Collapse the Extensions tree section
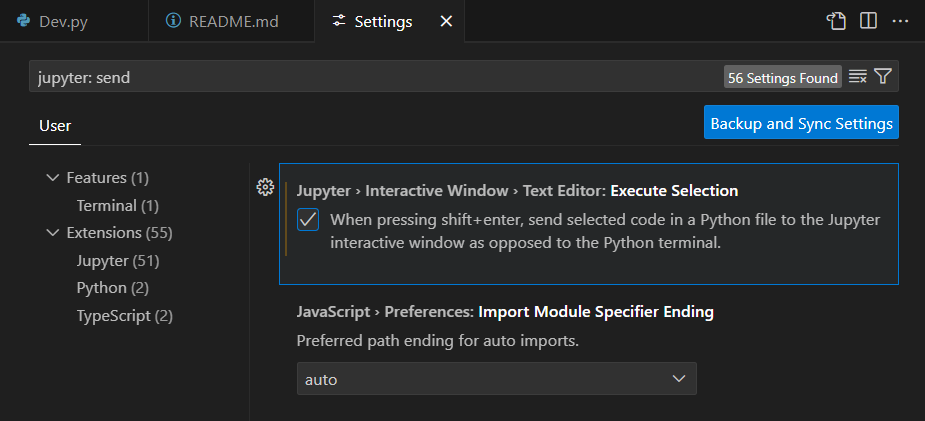Screen dimensions: 925x421 [x=52, y=233]
